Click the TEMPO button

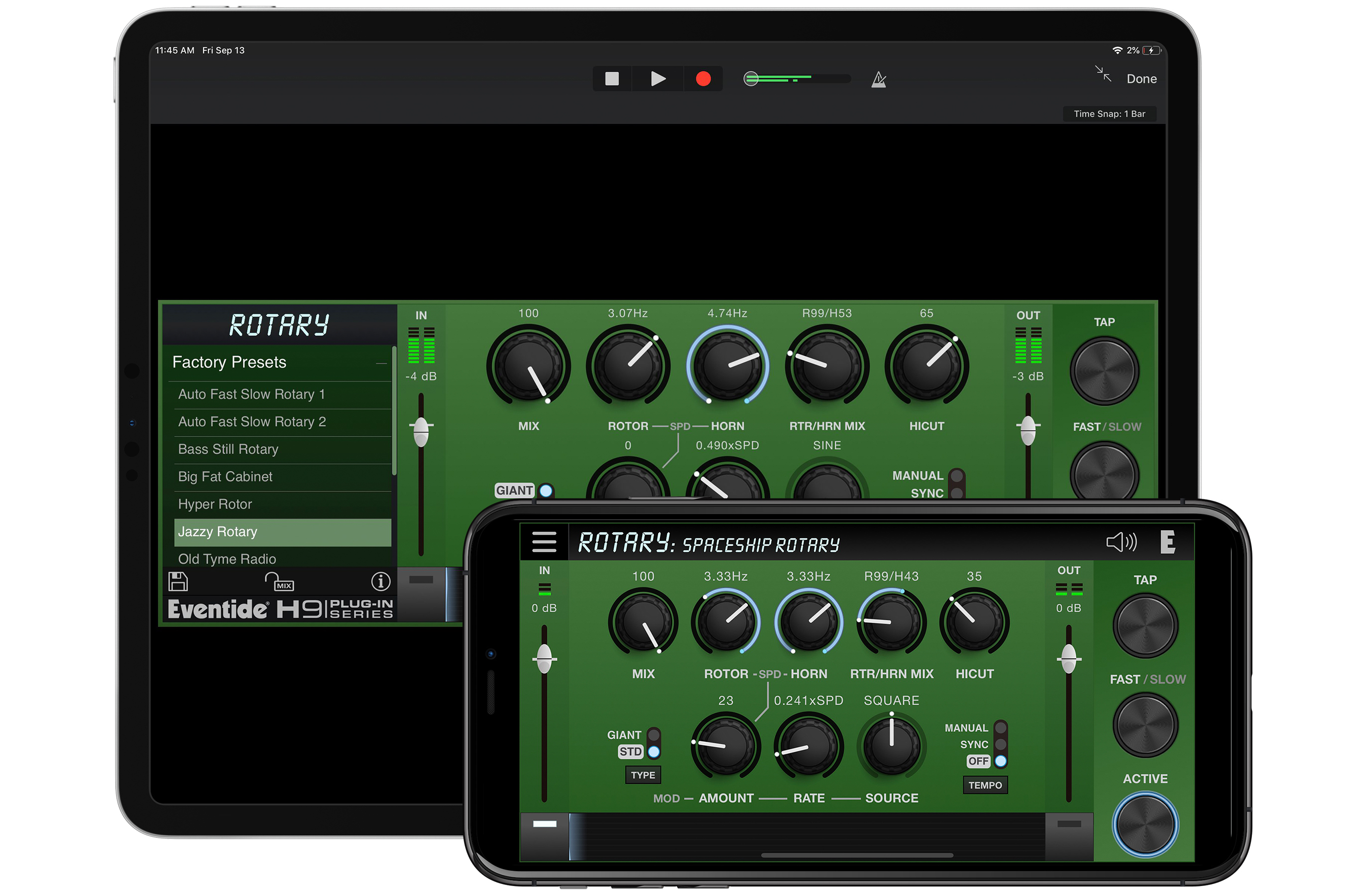coord(985,785)
